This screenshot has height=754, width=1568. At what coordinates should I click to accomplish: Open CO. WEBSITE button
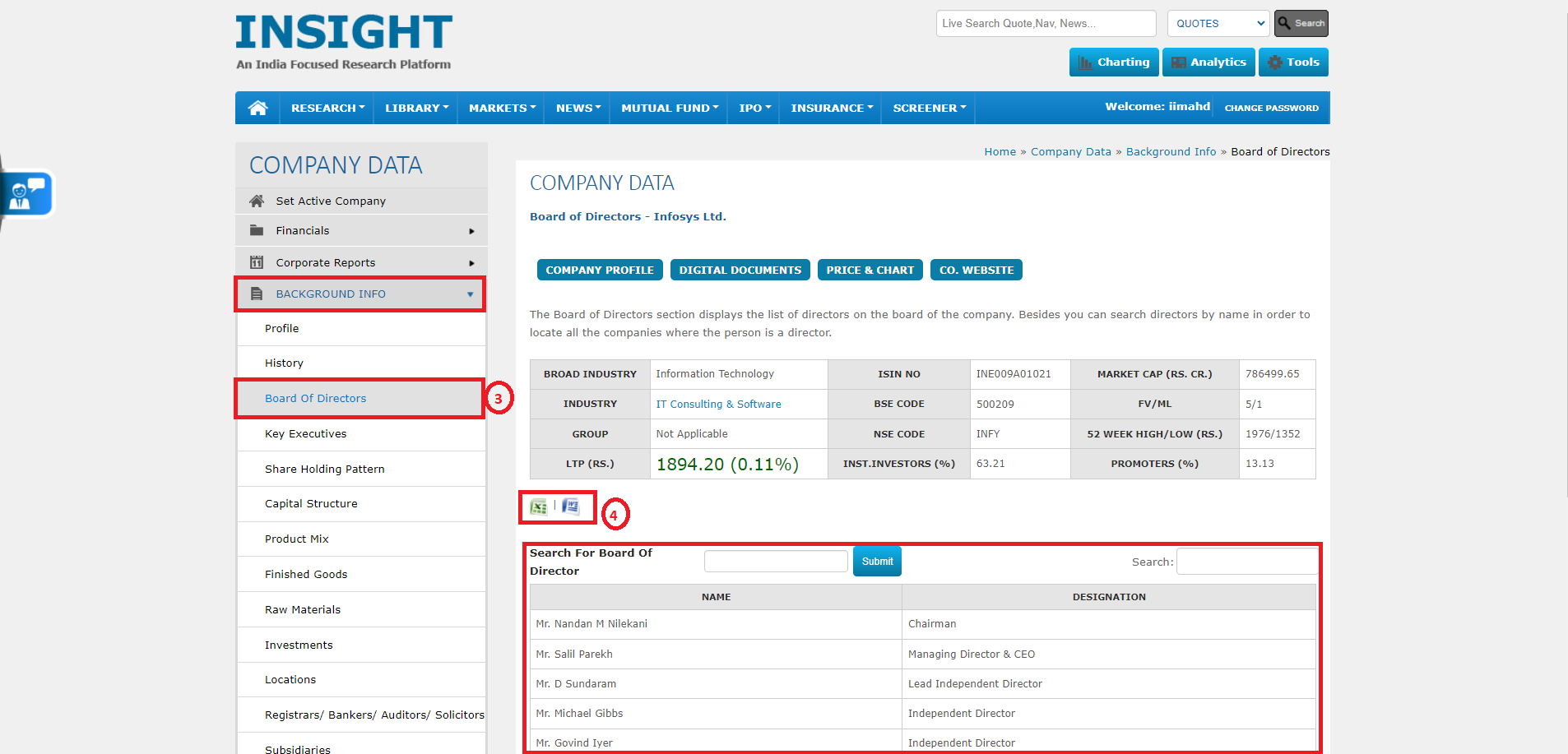coord(977,270)
